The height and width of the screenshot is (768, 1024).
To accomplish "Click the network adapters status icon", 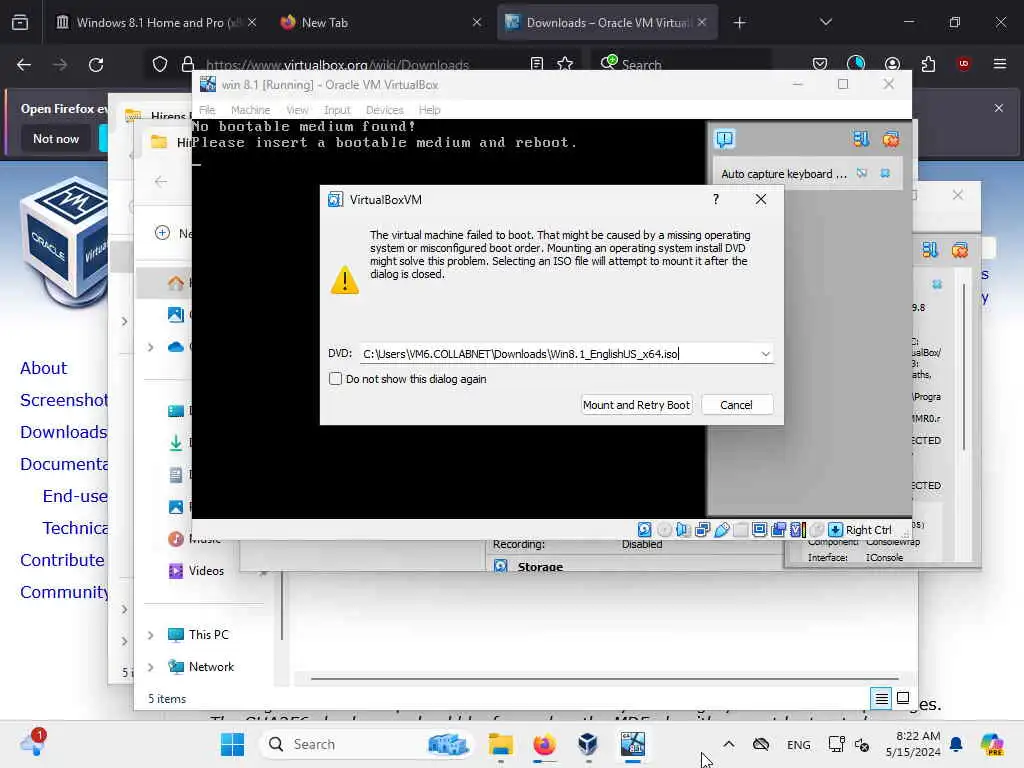I will 702,530.
